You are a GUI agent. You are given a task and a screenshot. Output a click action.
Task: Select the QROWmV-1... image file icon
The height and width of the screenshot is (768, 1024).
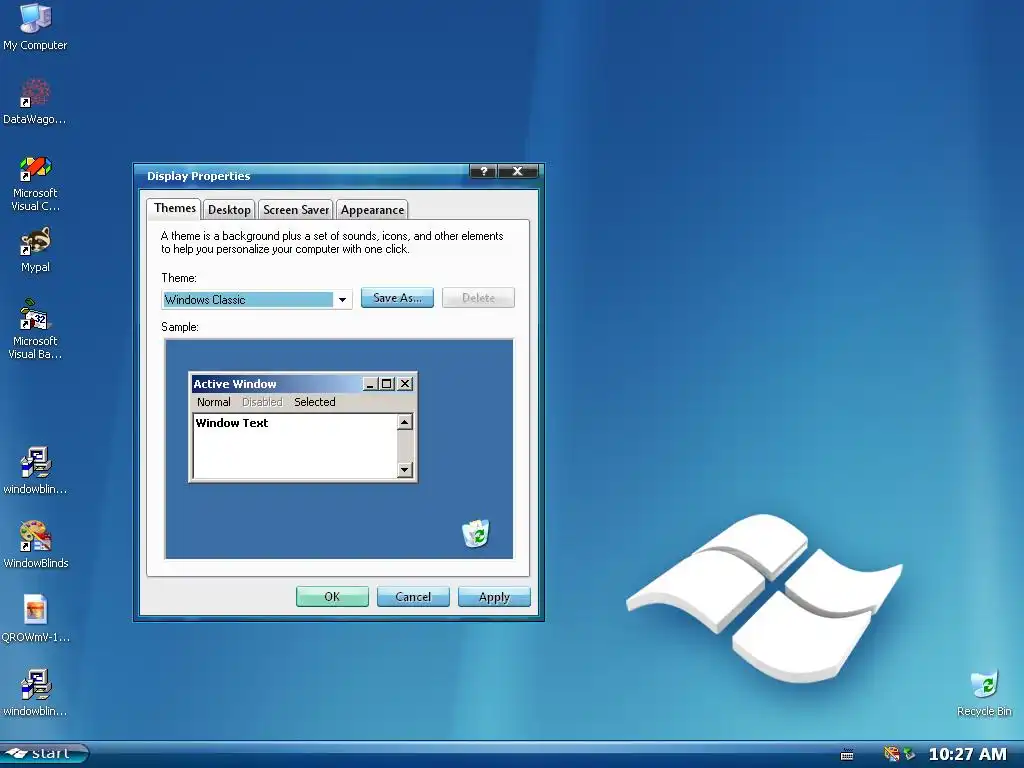click(x=35, y=618)
